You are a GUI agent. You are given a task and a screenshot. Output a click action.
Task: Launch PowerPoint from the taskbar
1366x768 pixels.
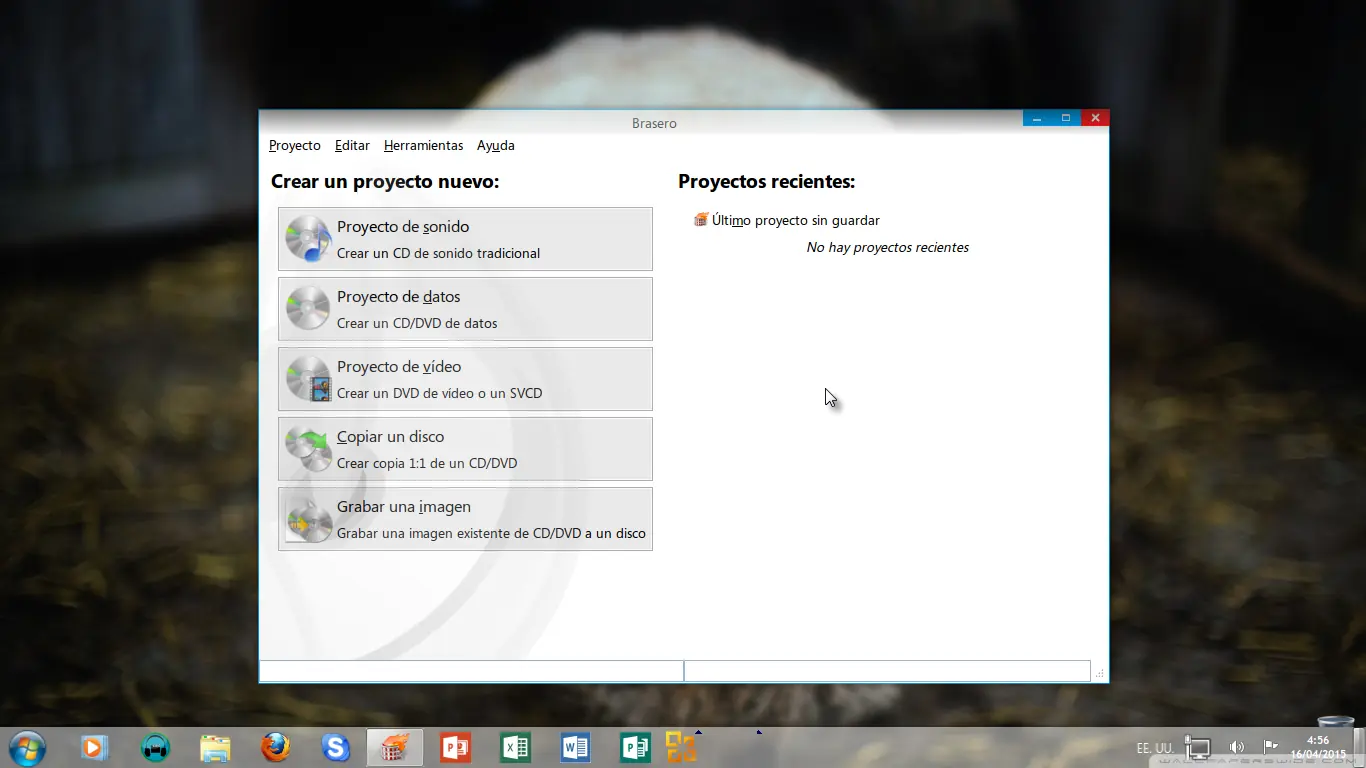[455, 747]
